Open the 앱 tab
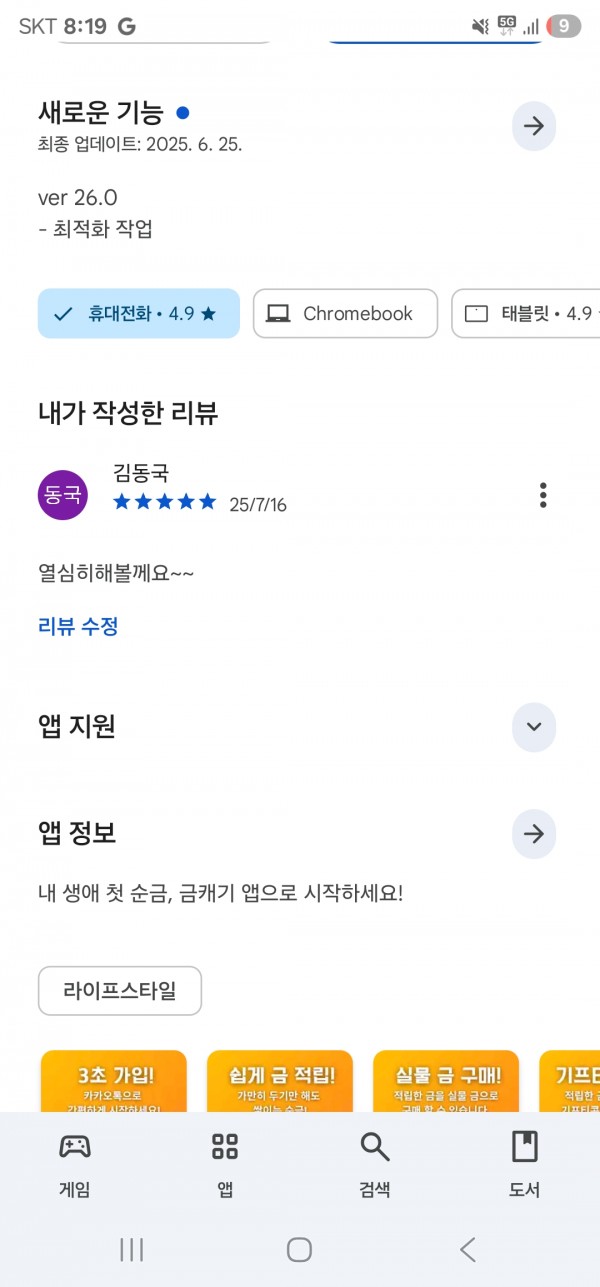 (x=225, y=1165)
